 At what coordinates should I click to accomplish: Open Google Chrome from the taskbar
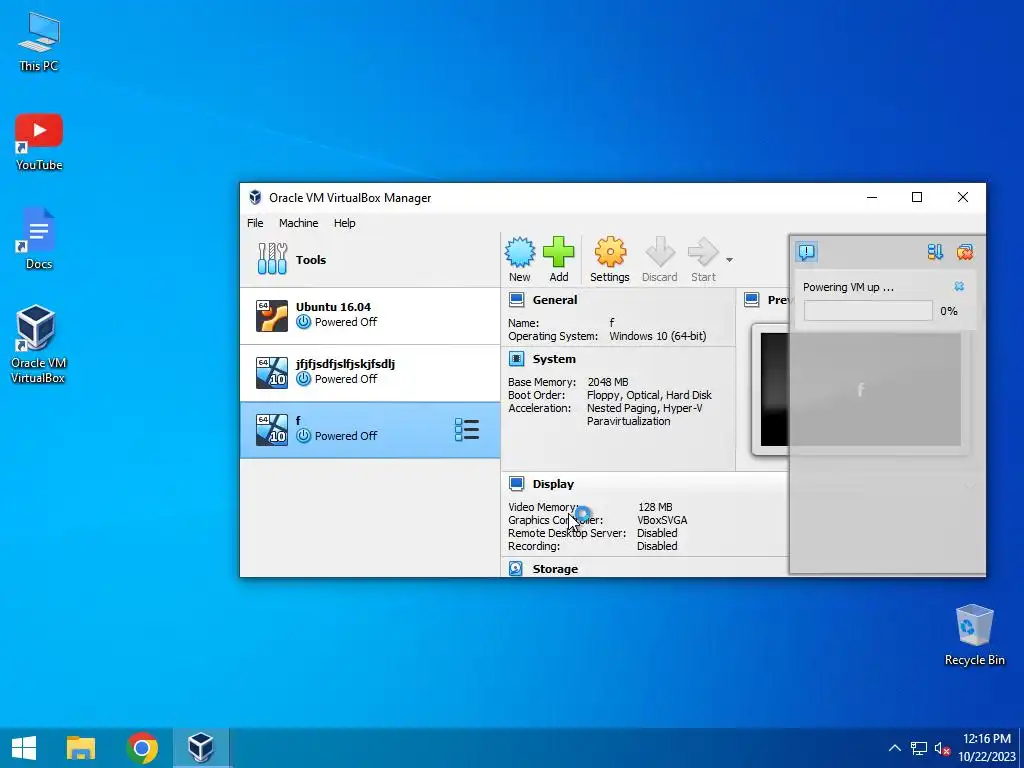coord(142,748)
